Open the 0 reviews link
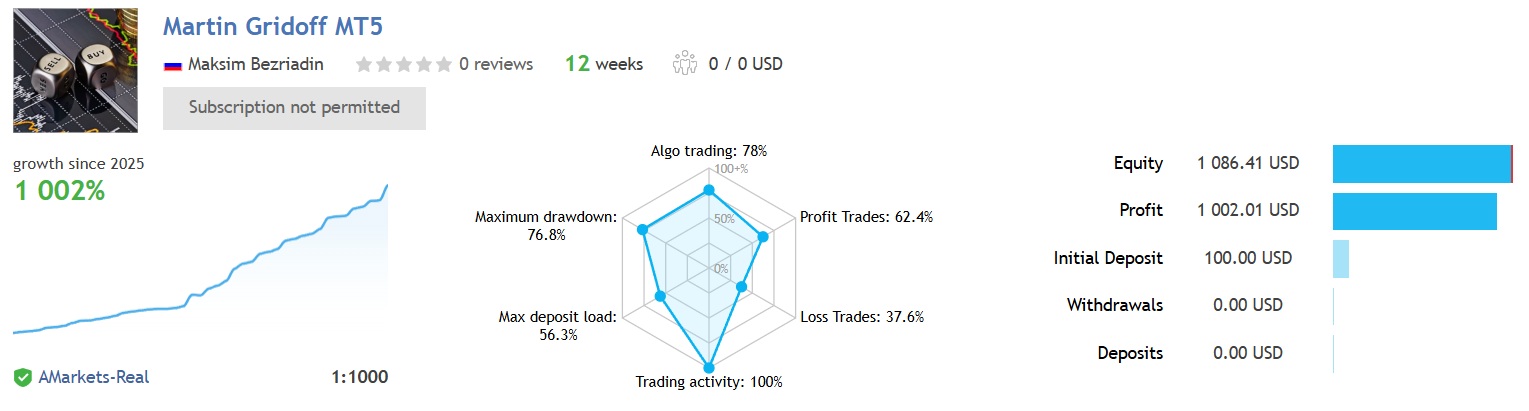This screenshot has width=1529, height=411. (496, 65)
